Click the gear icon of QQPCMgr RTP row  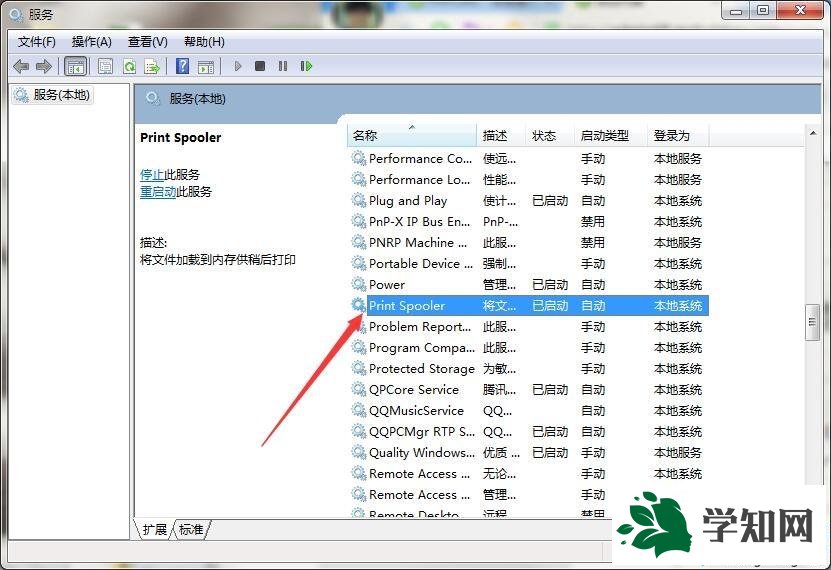pos(359,431)
